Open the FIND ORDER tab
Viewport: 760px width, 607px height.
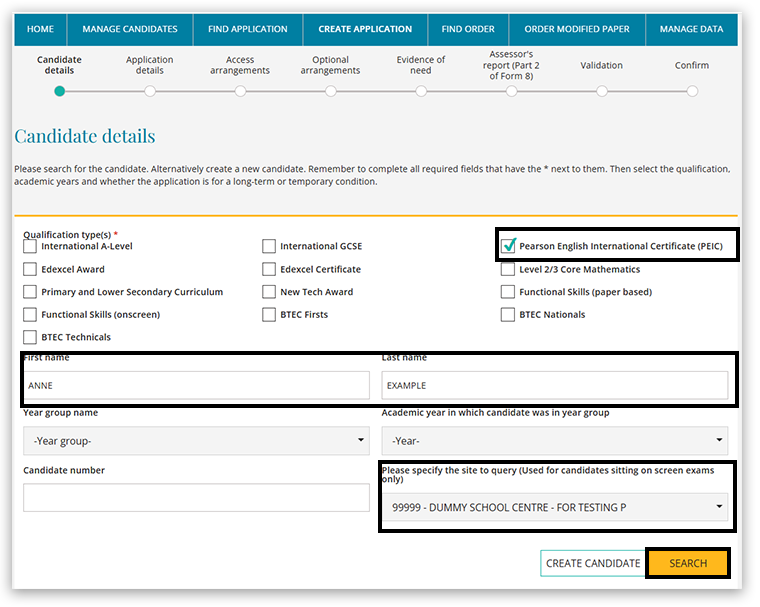pyautogui.click(x=468, y=29)
